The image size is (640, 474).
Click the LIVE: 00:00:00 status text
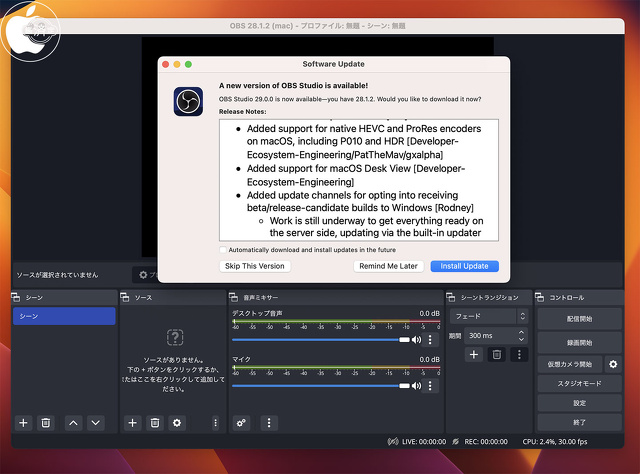coord(424,441)
